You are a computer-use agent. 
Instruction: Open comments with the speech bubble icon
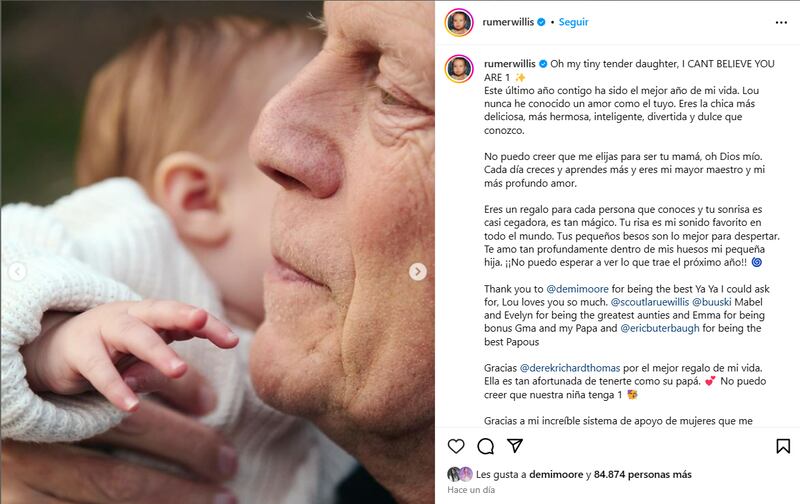pos(486,446)
